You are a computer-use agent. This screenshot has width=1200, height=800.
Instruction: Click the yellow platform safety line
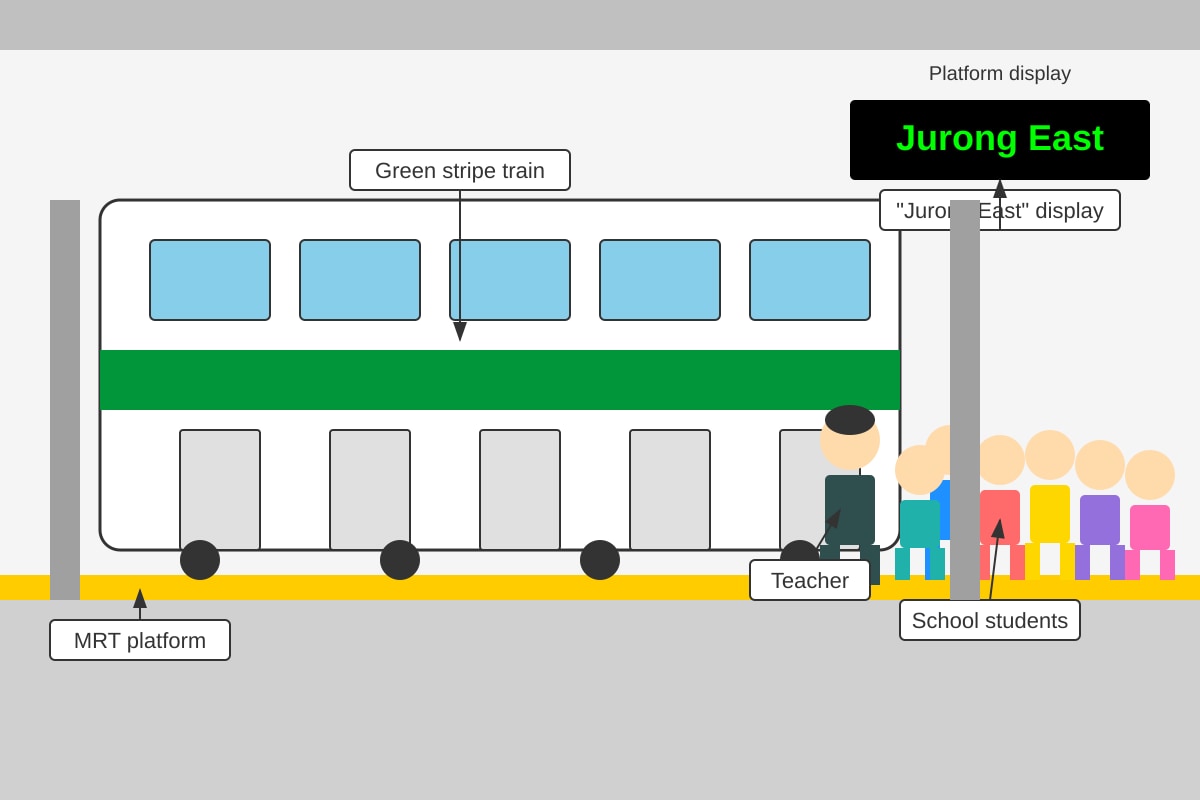[x=600, y=587]
